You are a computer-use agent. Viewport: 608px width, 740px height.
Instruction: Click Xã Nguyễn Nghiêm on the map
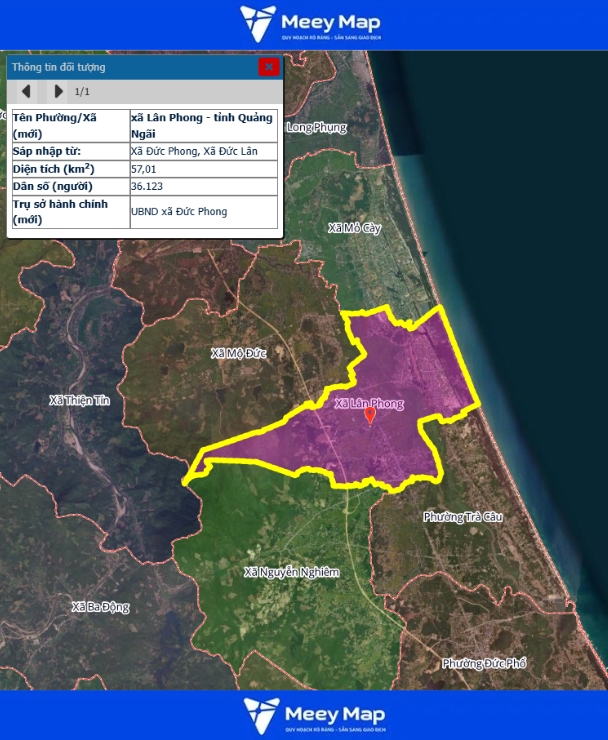291,572
